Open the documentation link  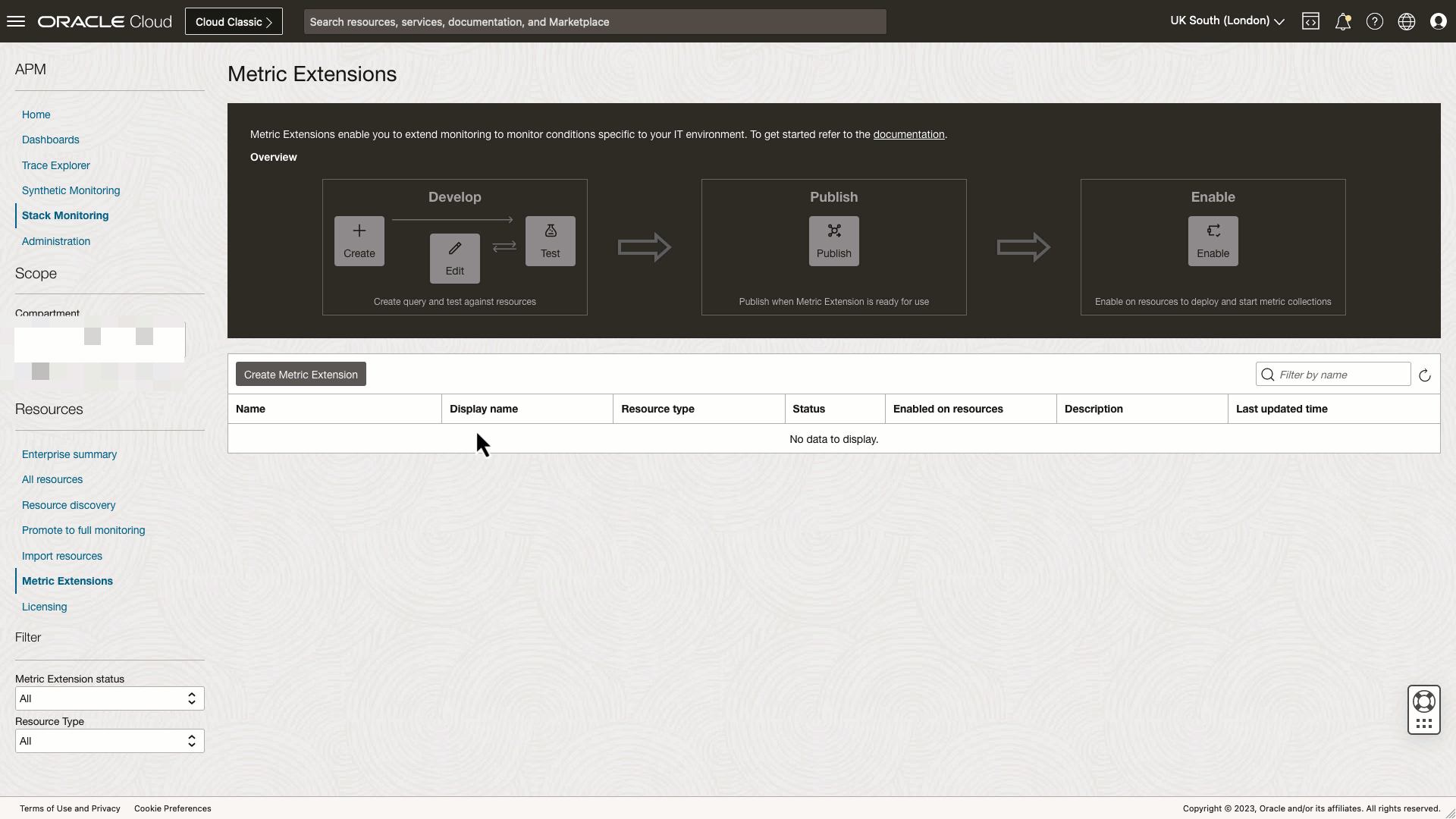908,134
